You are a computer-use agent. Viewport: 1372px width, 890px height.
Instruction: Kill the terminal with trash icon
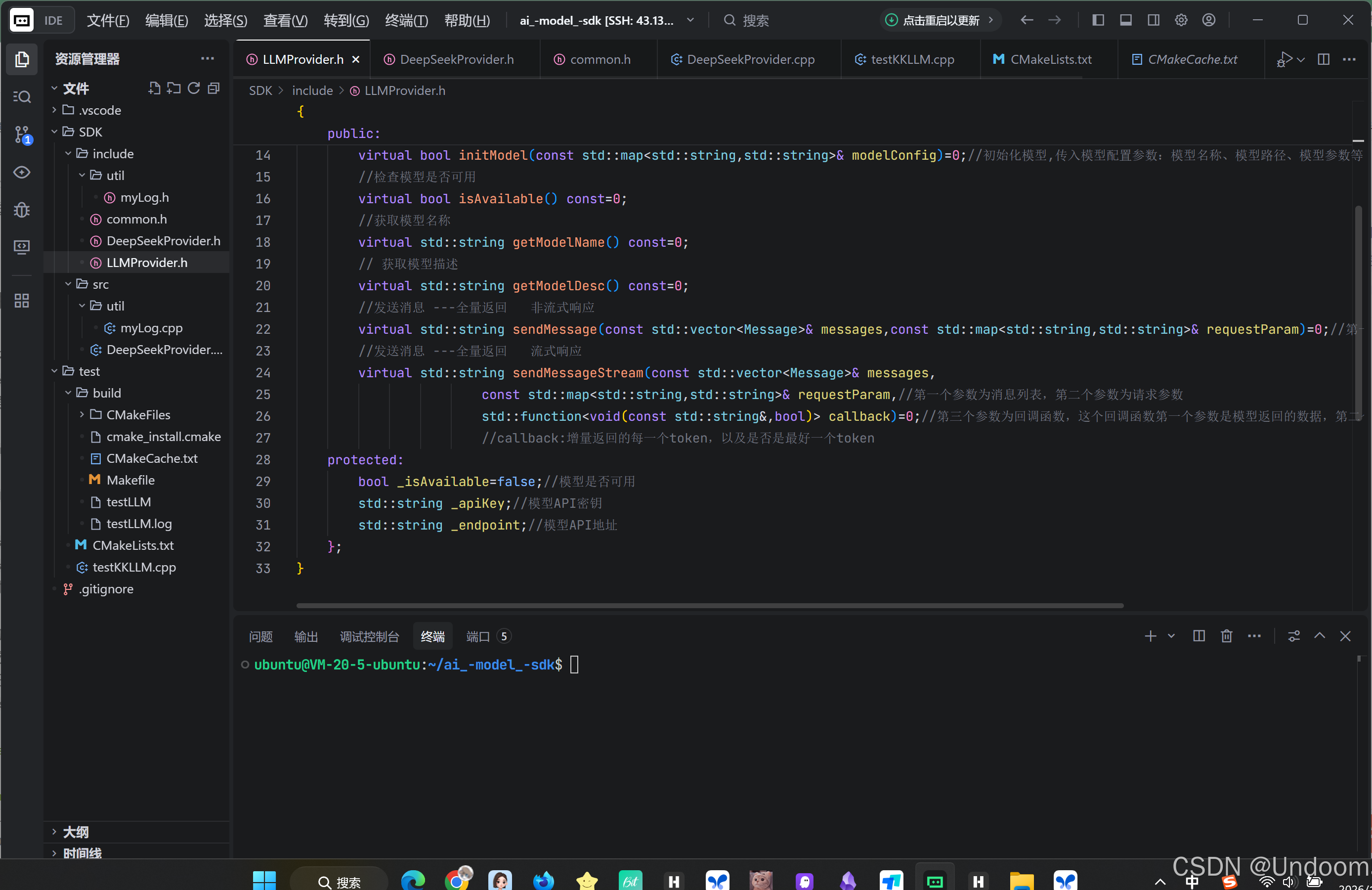1226,636
